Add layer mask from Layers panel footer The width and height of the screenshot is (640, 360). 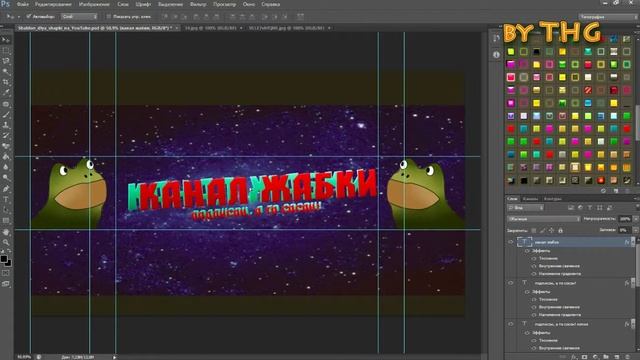click(x=584, y=357)
